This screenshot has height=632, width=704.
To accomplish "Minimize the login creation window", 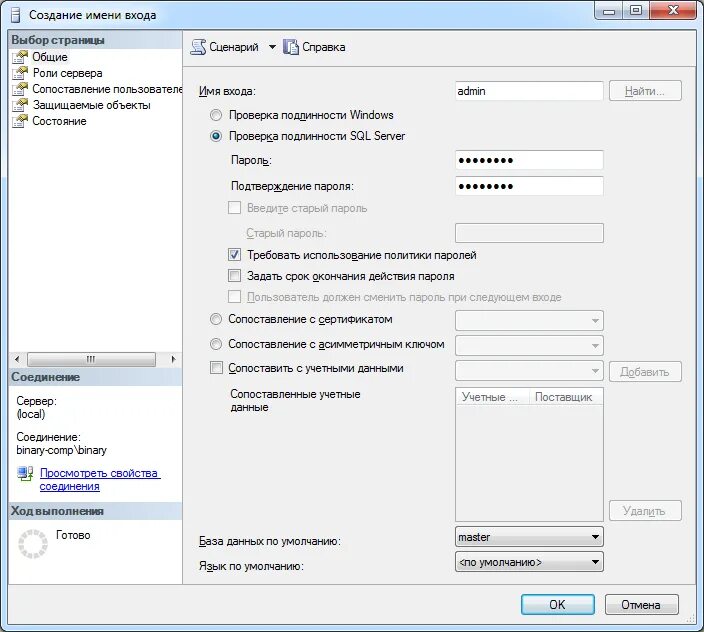I will click(609, 10).
